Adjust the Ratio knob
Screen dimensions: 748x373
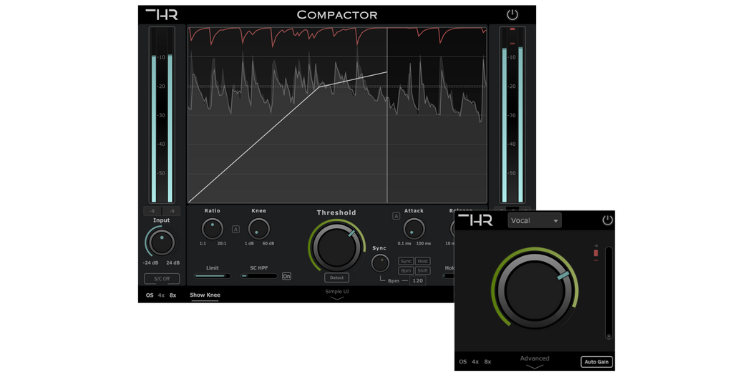212,229
